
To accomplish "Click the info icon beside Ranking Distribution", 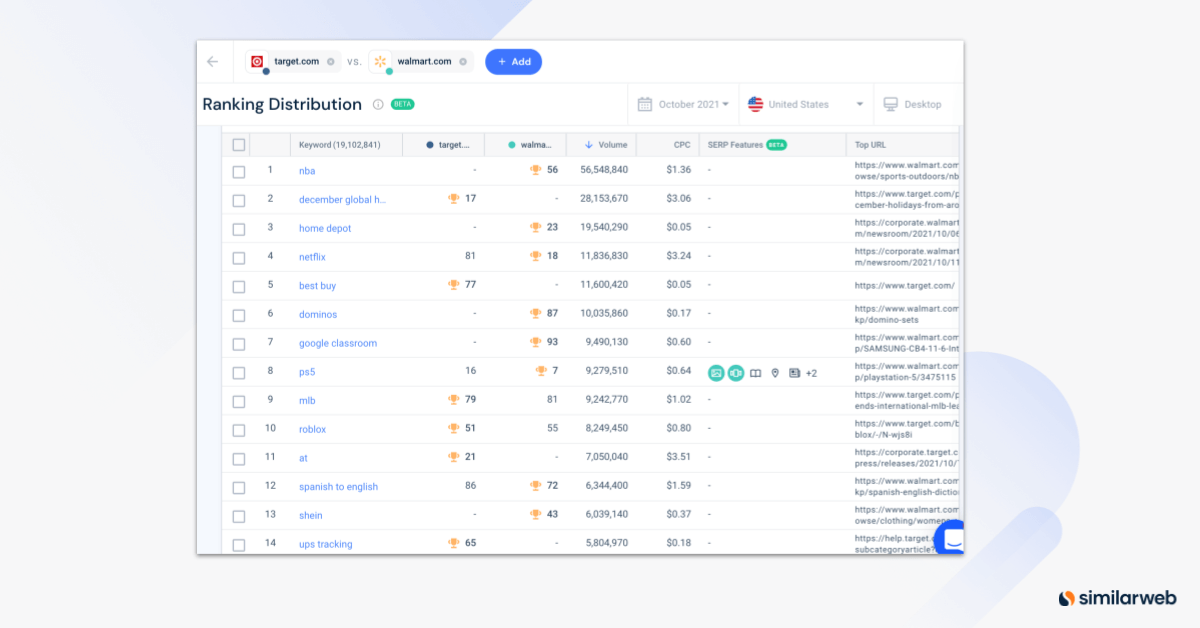I will point(378,104).
